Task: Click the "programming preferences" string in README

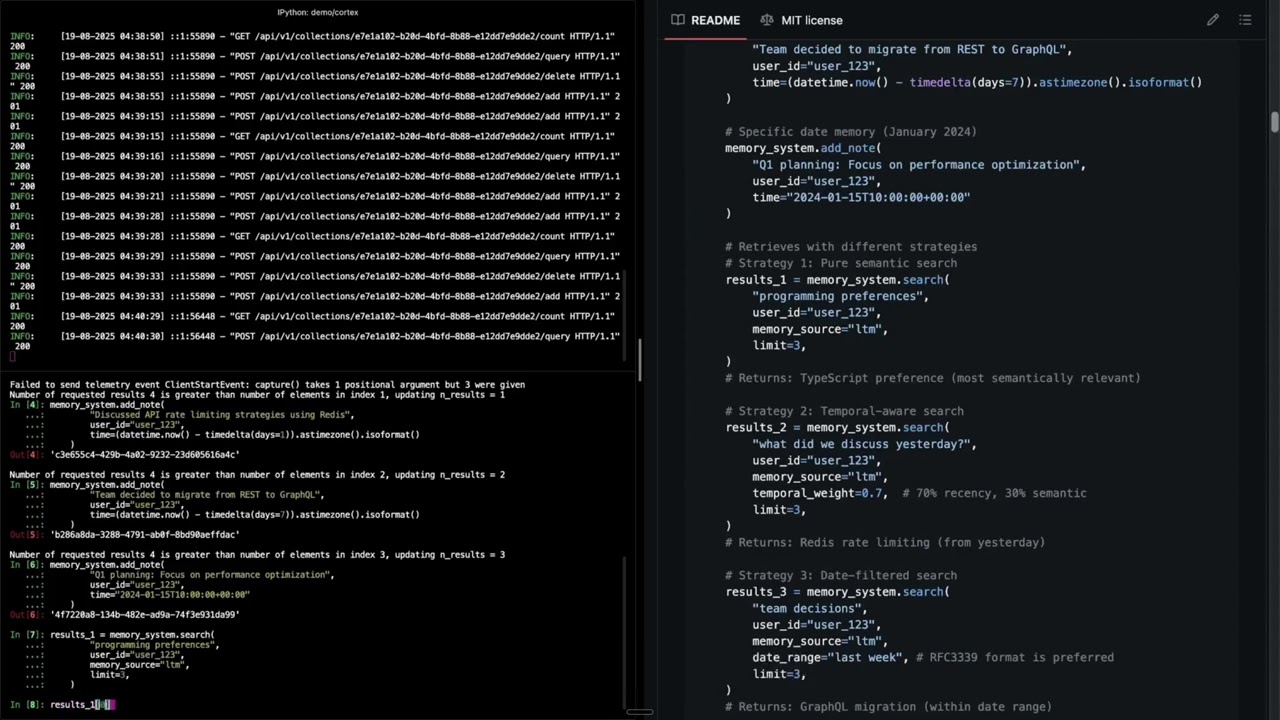Action: coord(840,296)
